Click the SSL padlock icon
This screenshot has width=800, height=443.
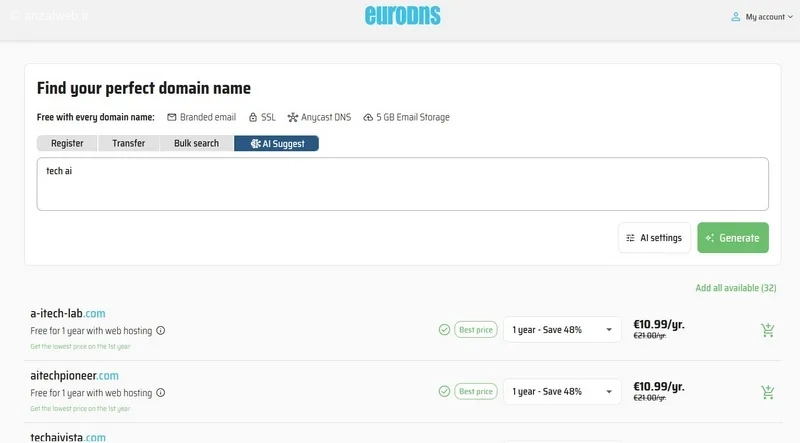click(253, 117)
